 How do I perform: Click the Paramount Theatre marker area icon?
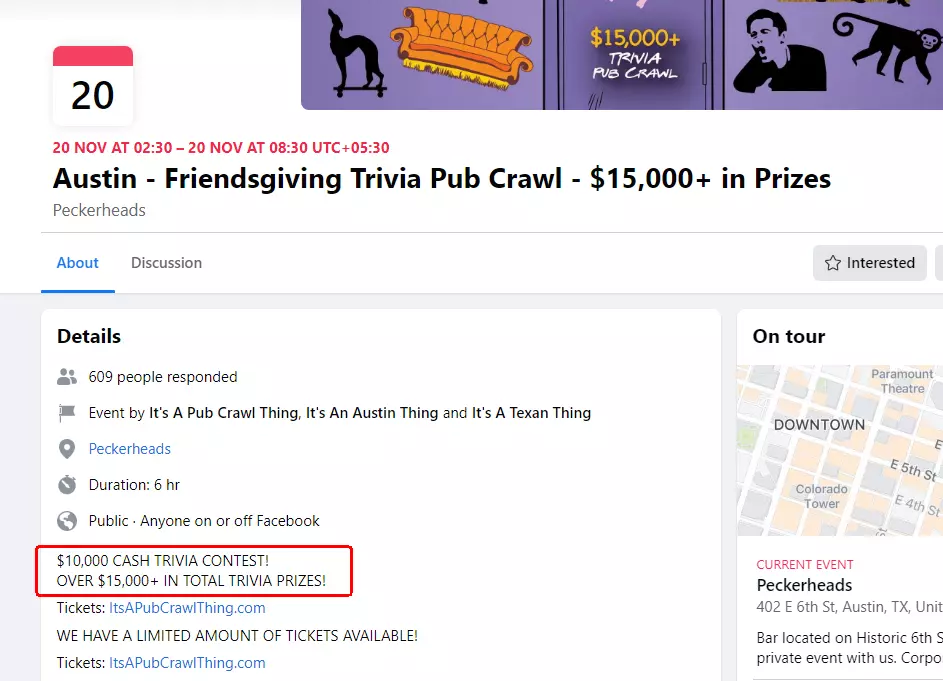point(903,379)
